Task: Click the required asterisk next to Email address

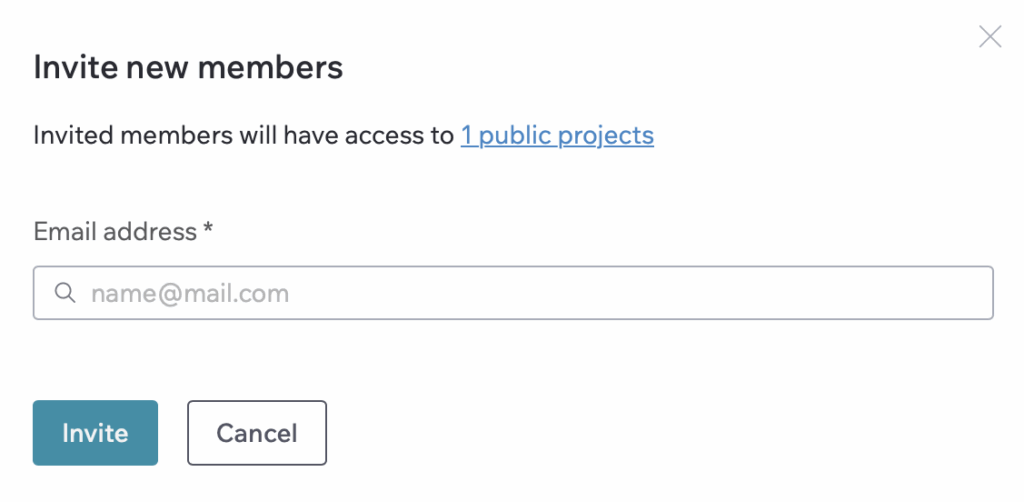Action: click(208, 228)
